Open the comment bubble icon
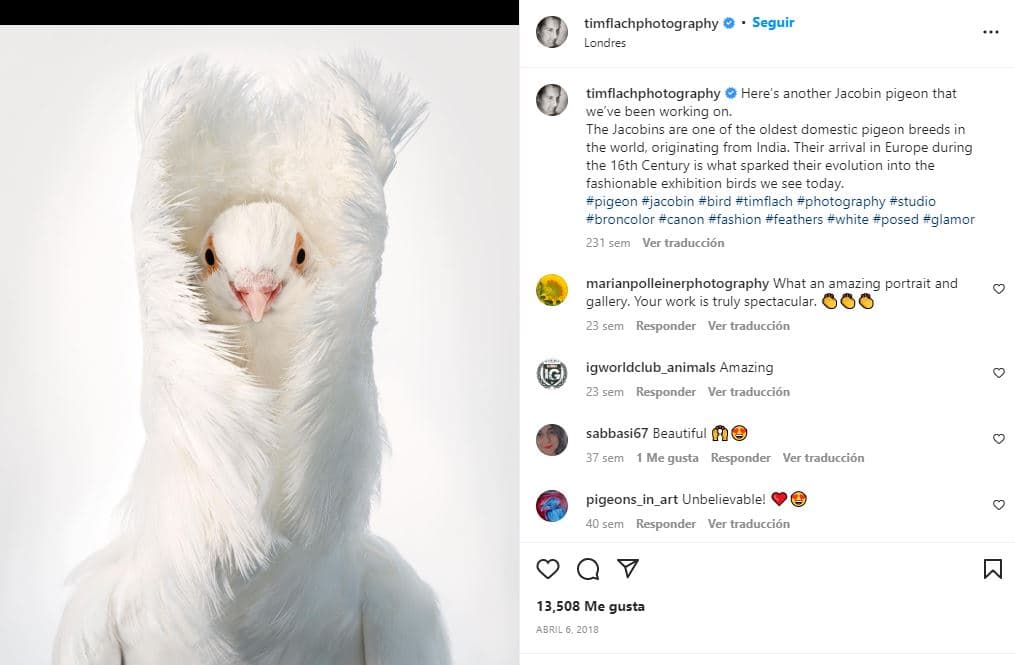The height and width of the screenshot is (665, 1015). [588, 569]
